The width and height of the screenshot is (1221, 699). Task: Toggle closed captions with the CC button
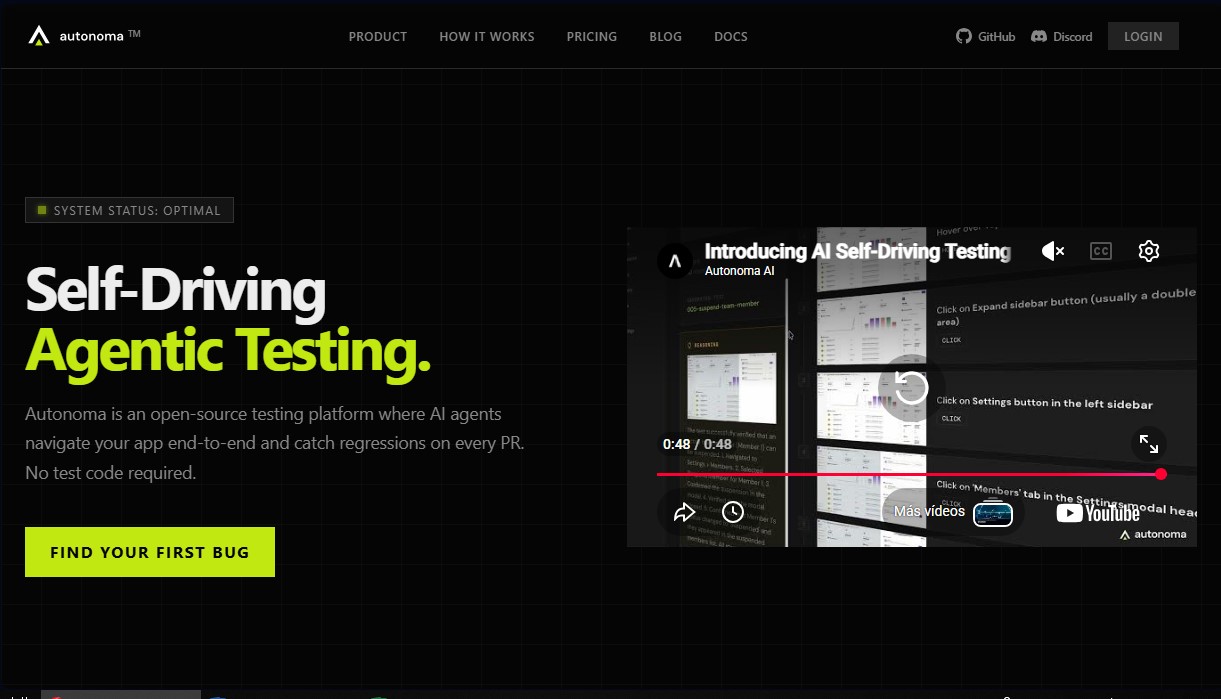(1101, 251)
